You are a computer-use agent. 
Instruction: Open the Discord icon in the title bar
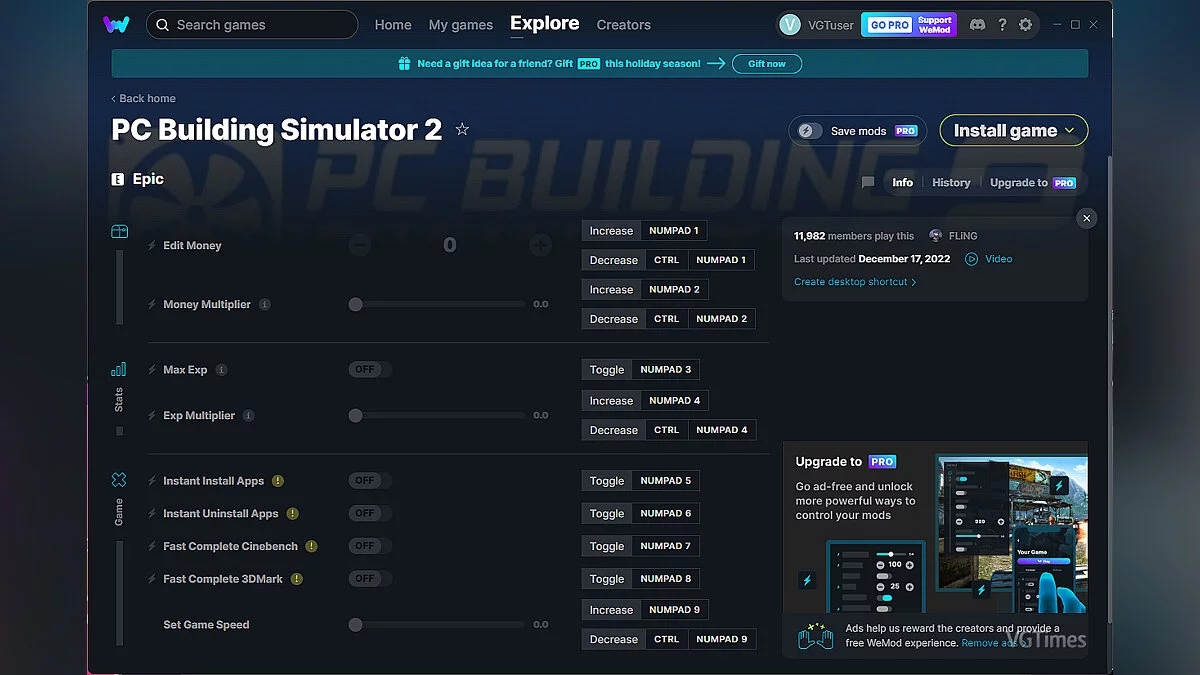[977, 24]
